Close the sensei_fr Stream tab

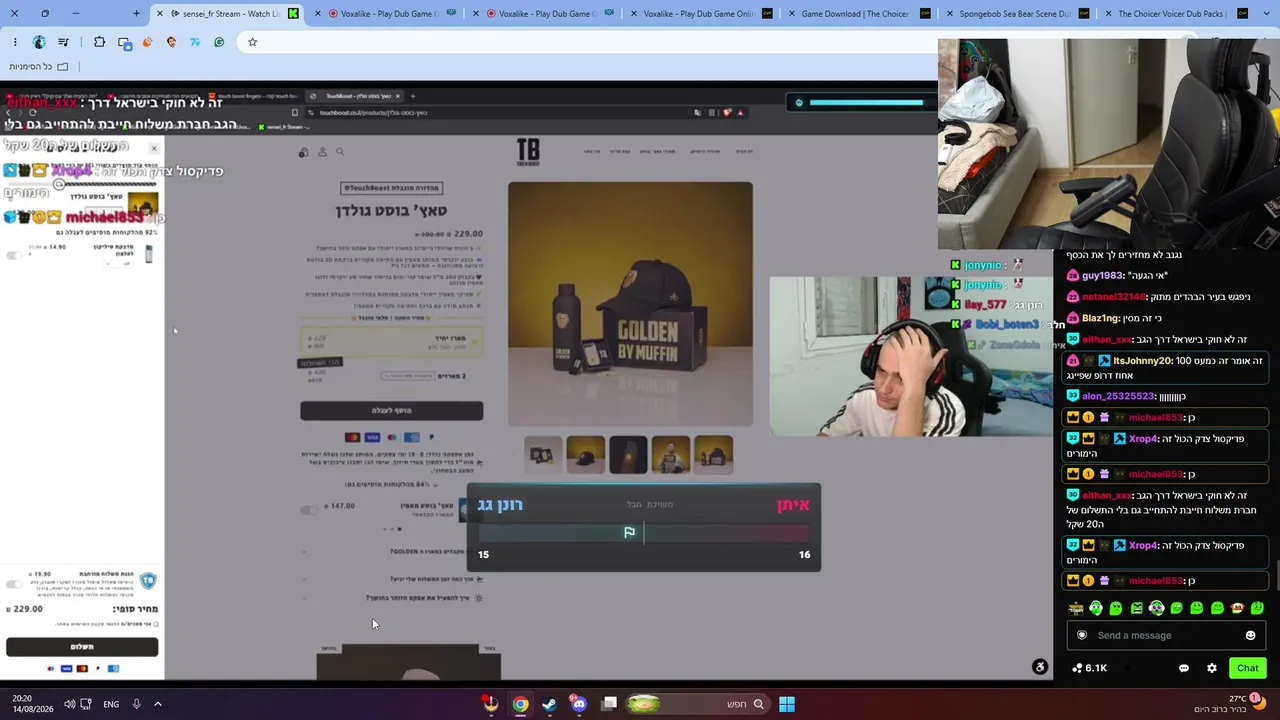point(160,14)
